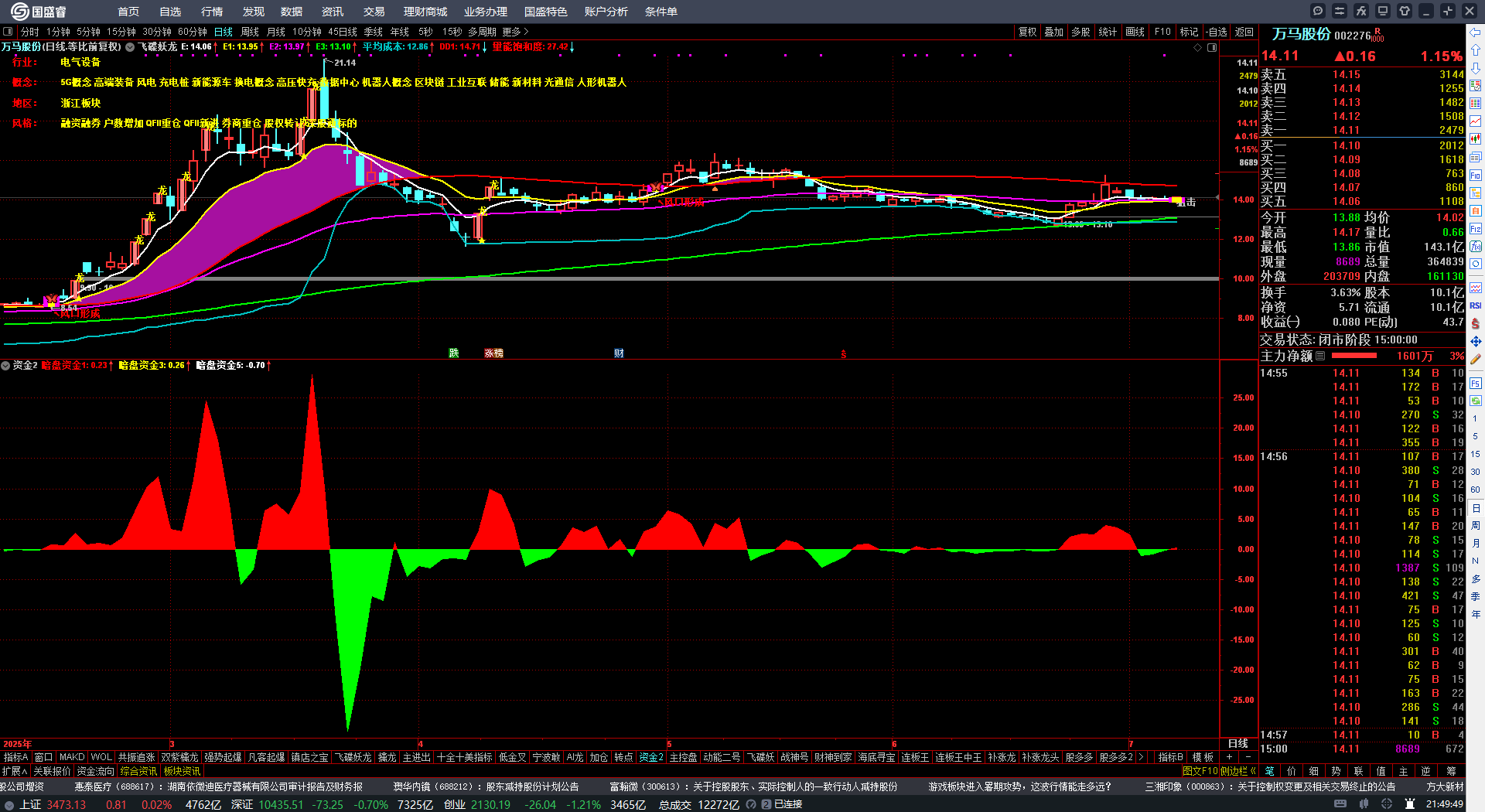Open the 交易 menu

(x=374, y=12)
